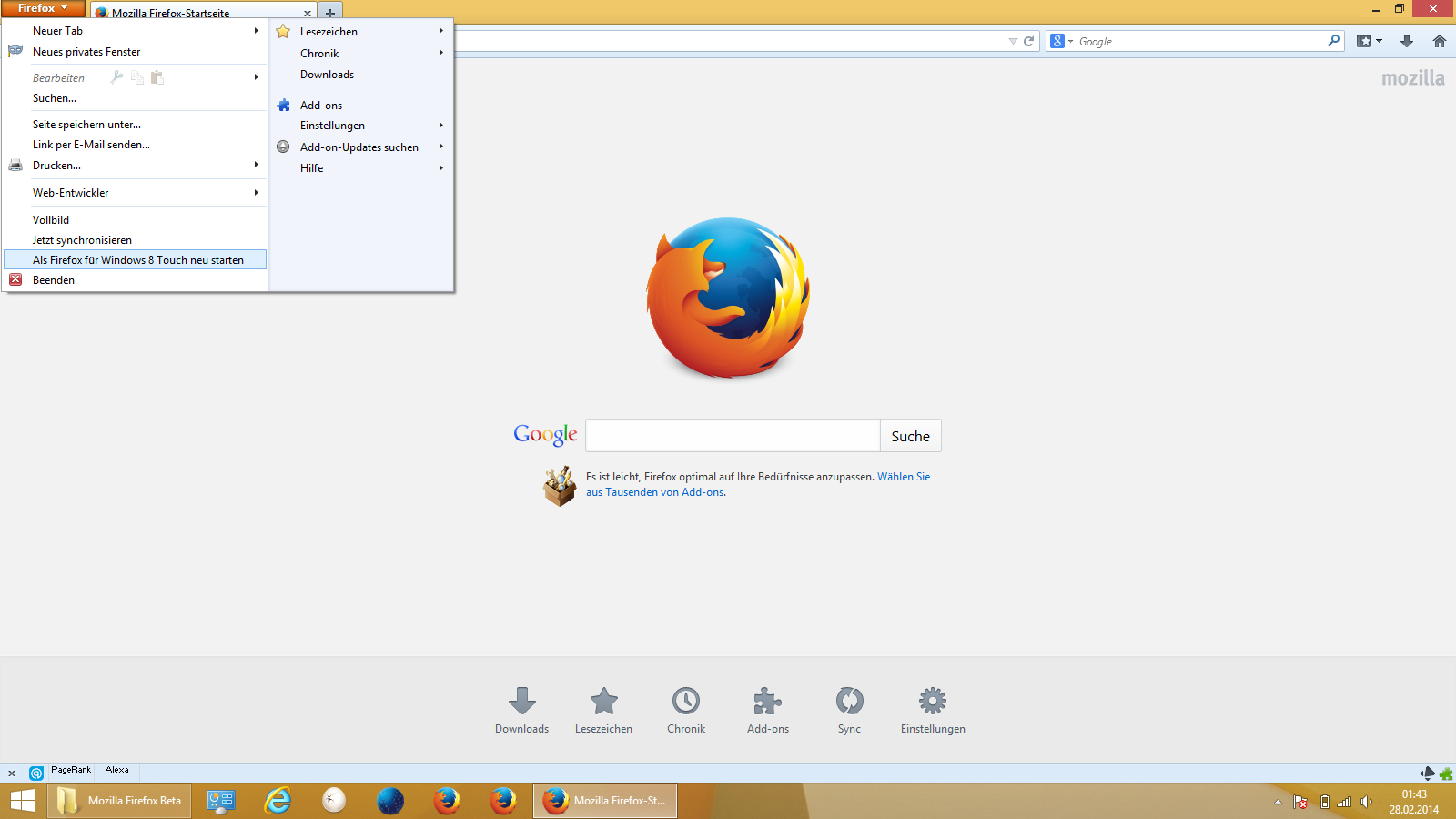Viewport: 1456px width, 819px height.
Task: Expand the search engine selector dropdown
Action: (x=1061, y=41)
